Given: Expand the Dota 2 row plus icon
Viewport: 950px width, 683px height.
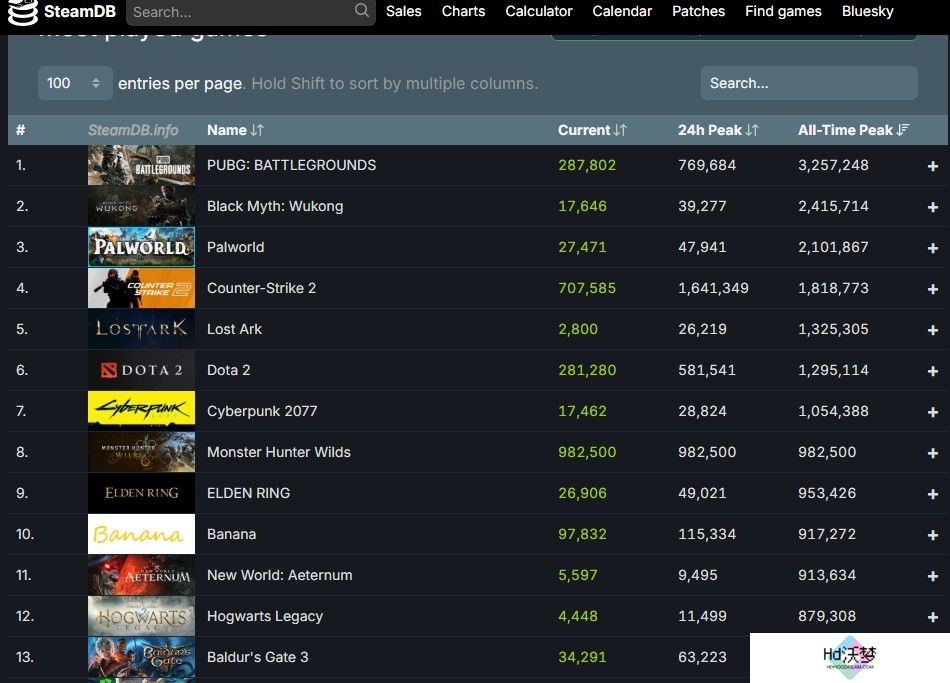Looking at the screenshot, I should pos(932,371).
